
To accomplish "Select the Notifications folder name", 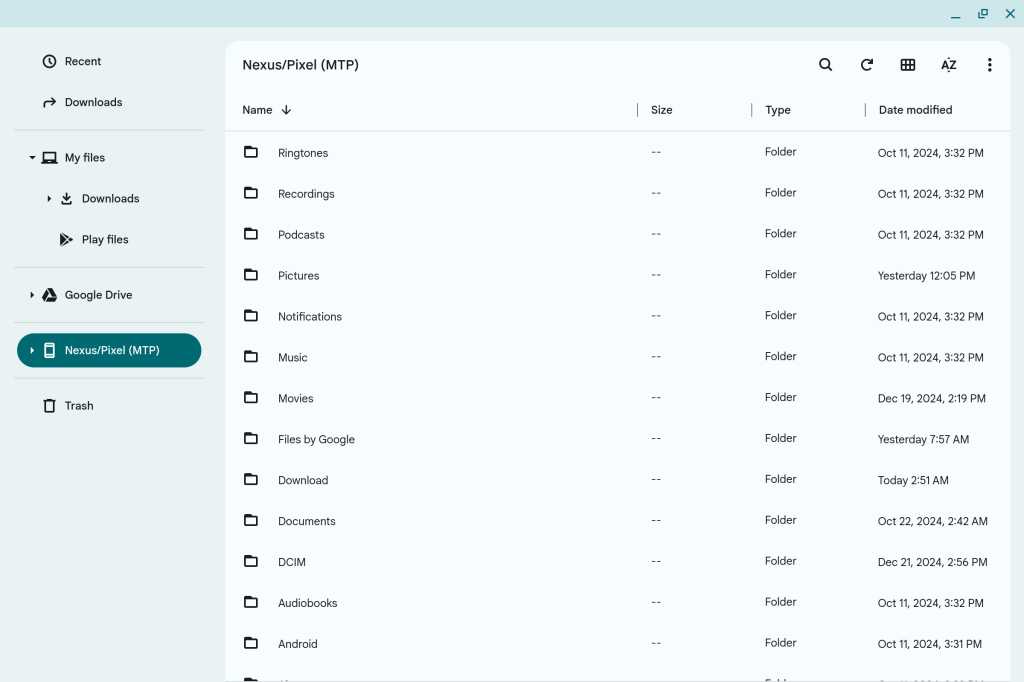I will coord(310,317).
